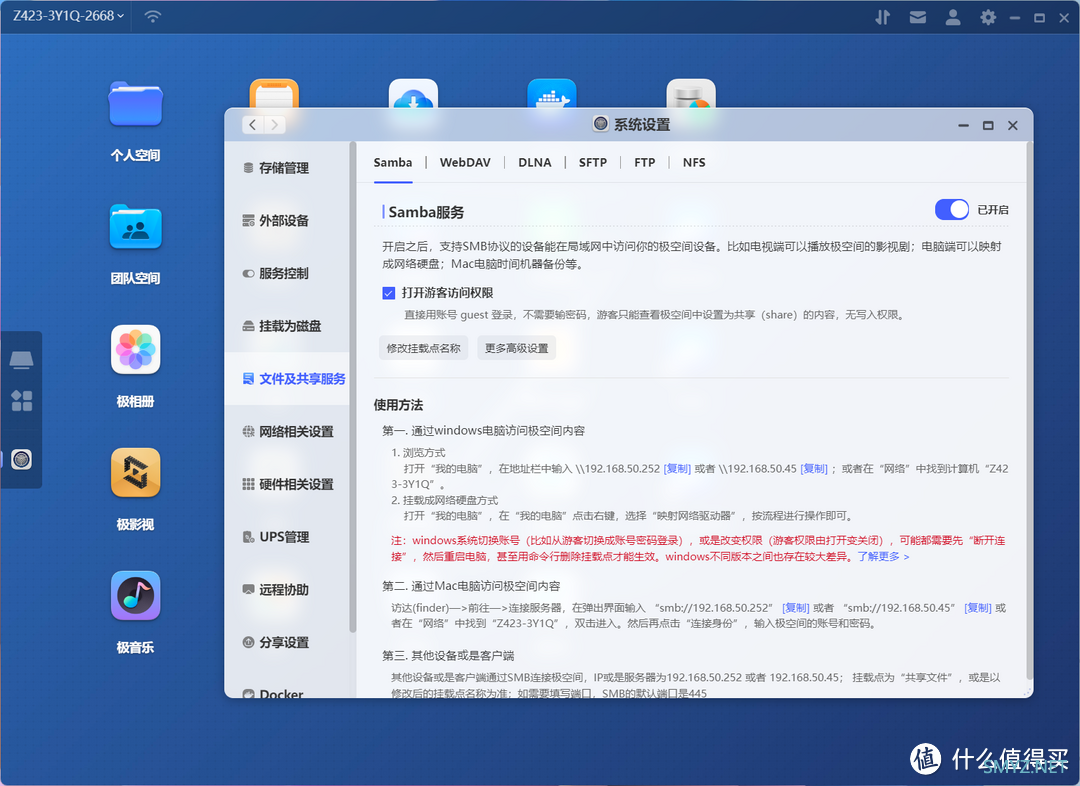The width and height of the screenshot is (1080, 786).
Task: Copy the \\192.168.50.252 address via 复制
Action: (x=677, y=468)
